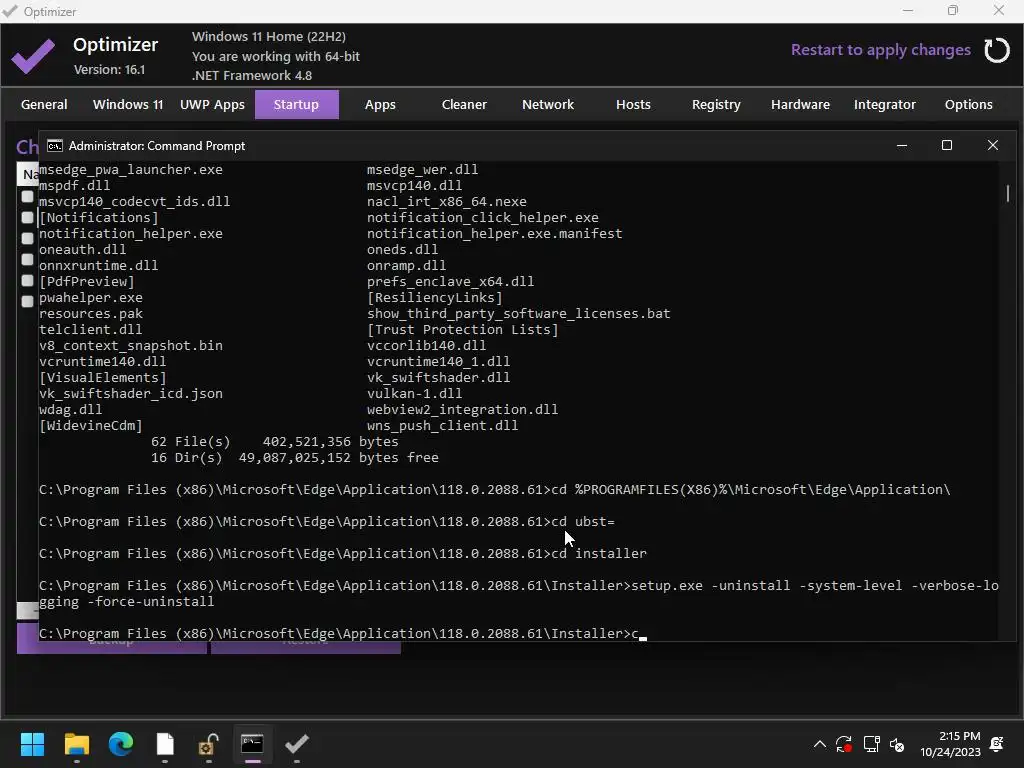Open the notification bell in tray

[997, 744]
